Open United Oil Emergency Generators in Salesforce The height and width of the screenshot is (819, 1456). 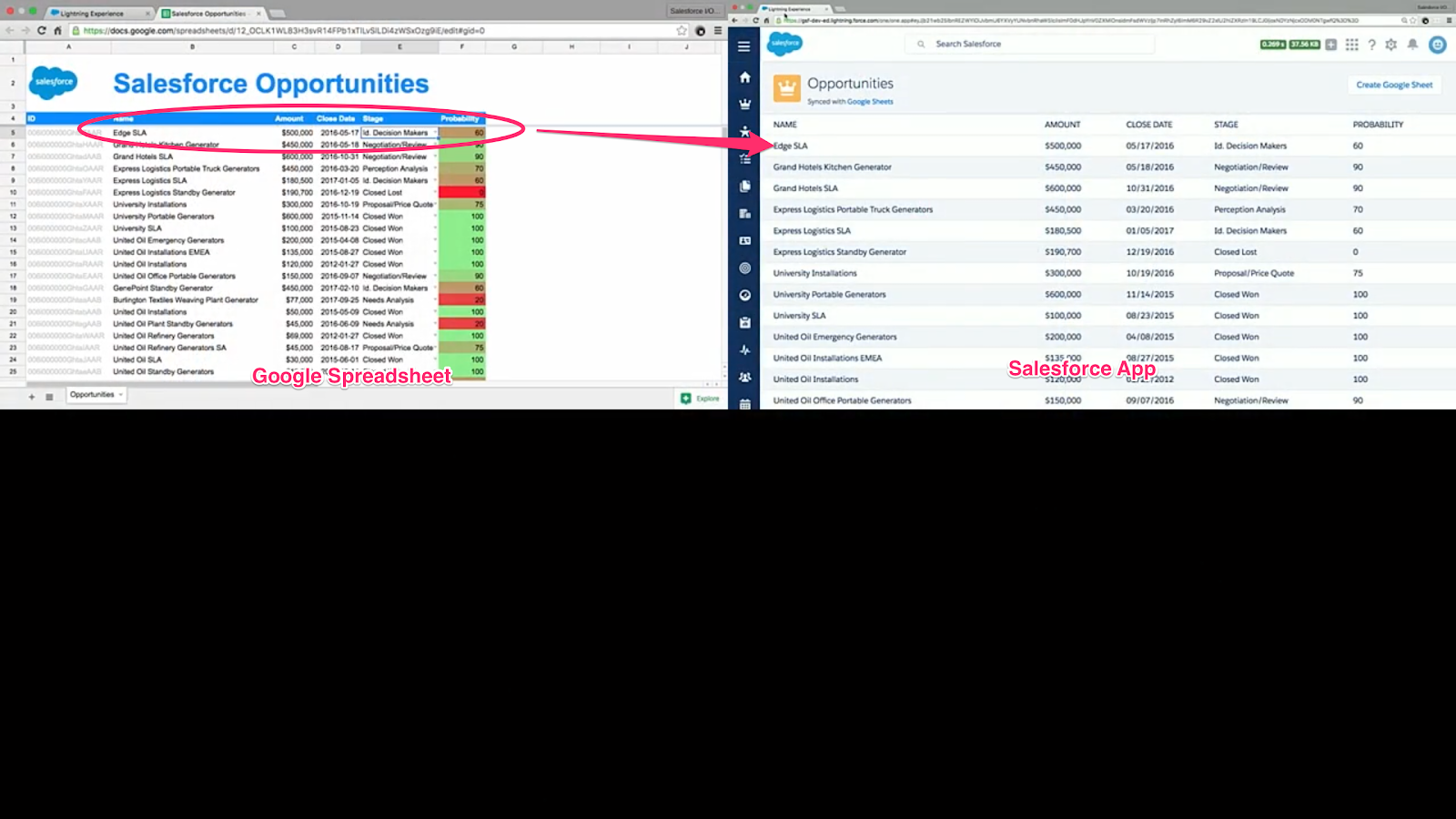[835, 338]
